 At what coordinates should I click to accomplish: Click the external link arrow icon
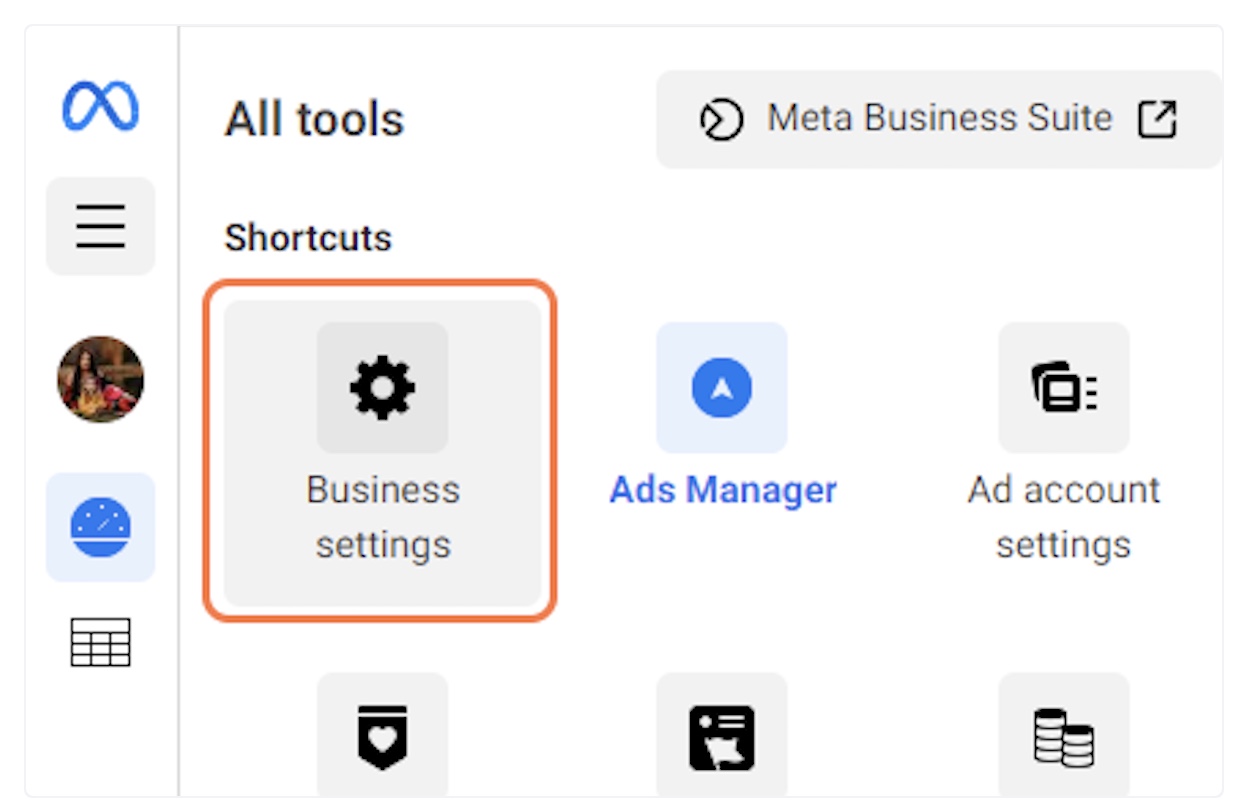point(1157,119)
